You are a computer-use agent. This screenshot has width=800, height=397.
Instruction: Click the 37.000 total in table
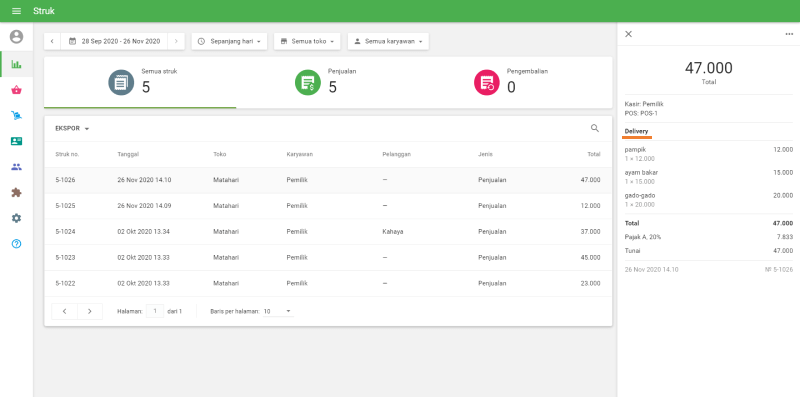click(x=591, y=232)
